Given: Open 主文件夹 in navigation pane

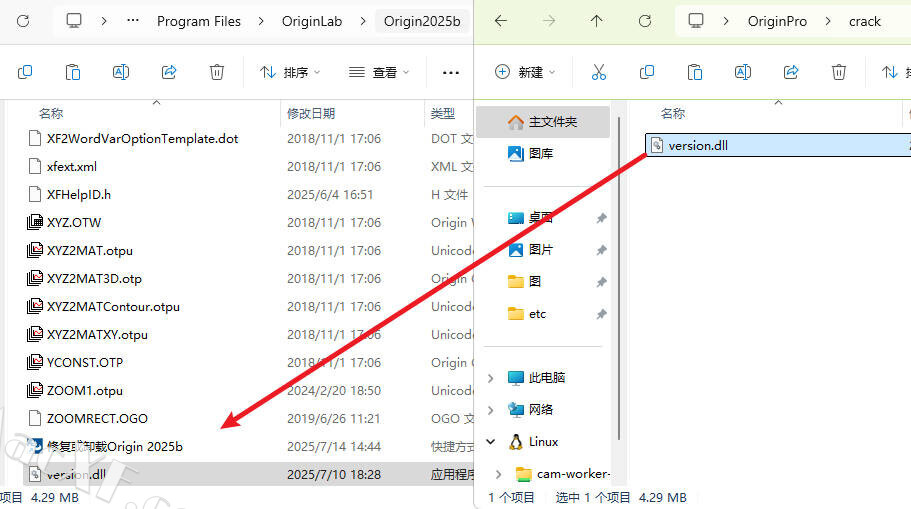Looking at the screenshot, I should tap(543, 122).
